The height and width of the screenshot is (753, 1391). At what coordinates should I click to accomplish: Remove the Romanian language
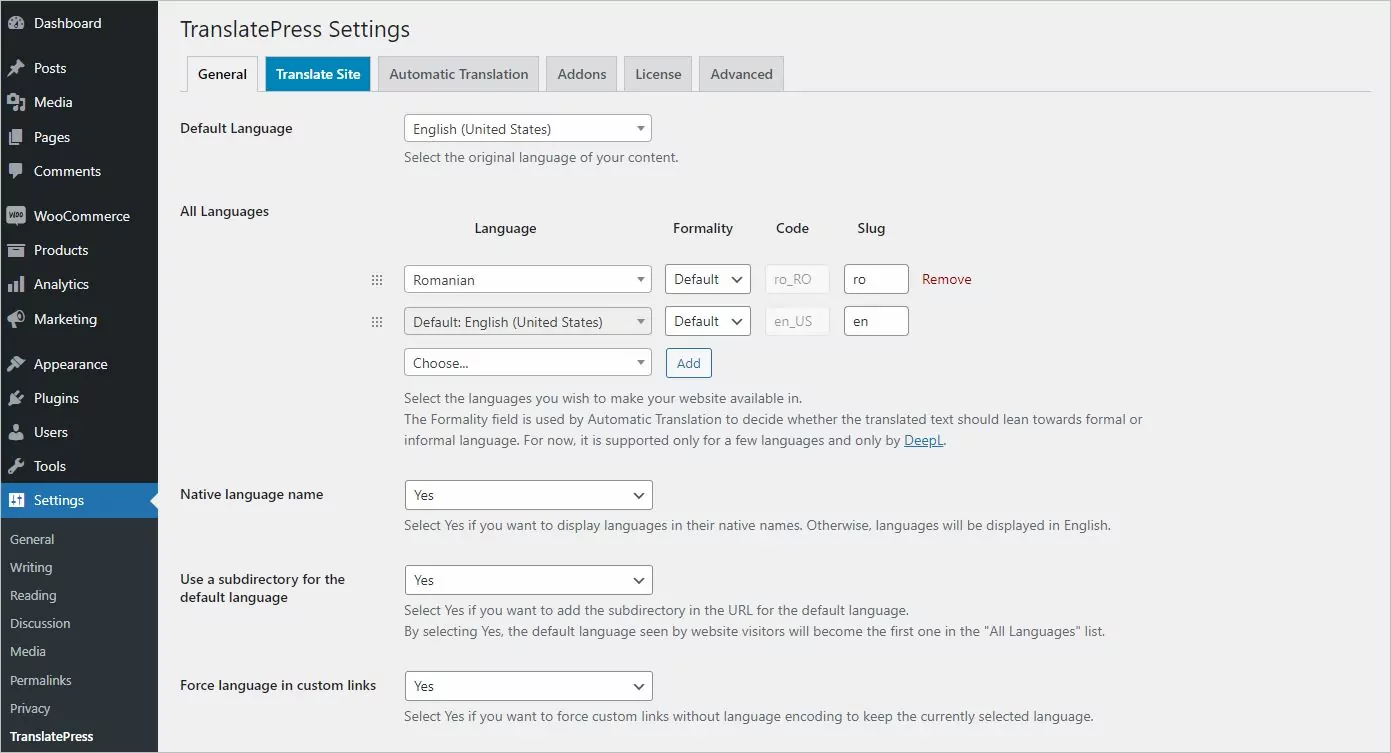click(947, 280)
